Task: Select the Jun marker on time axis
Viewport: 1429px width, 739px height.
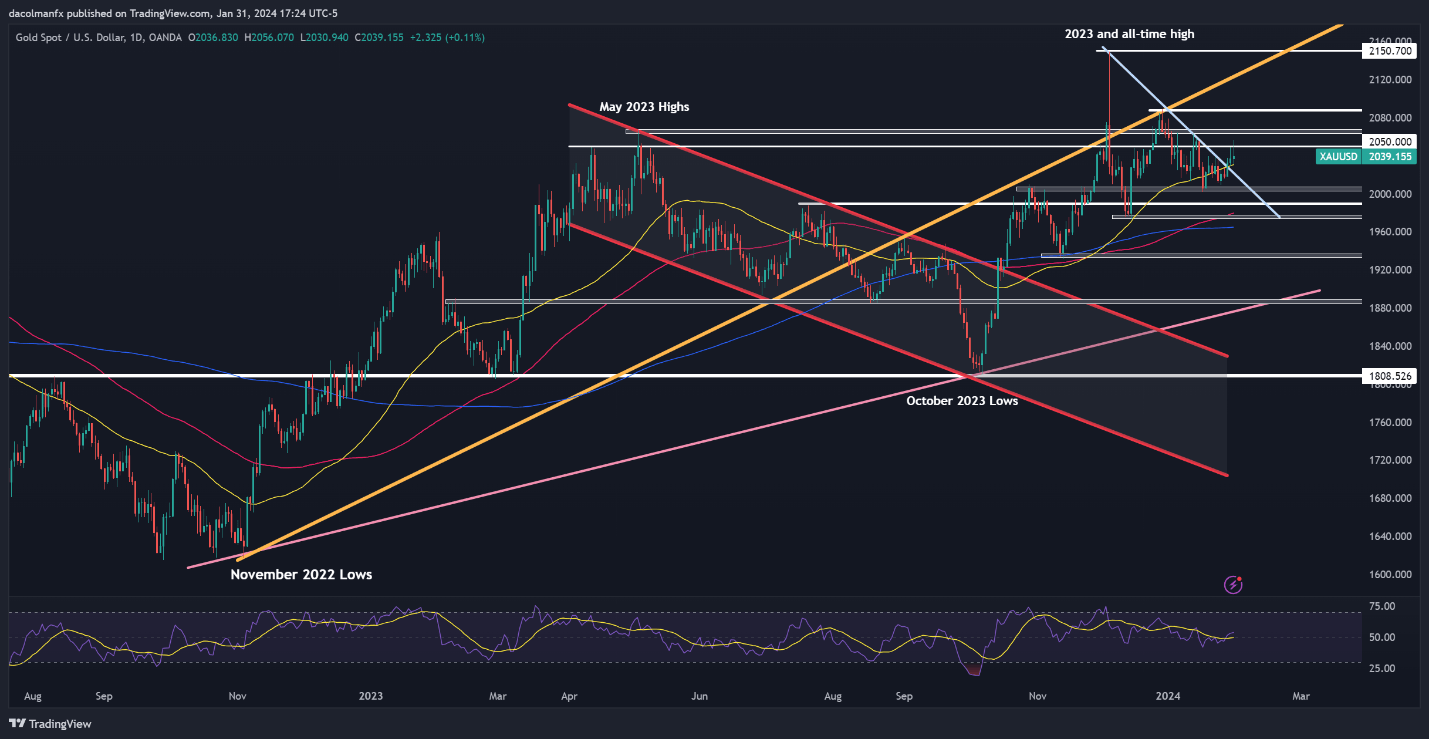Action: [x=699, y=695]
